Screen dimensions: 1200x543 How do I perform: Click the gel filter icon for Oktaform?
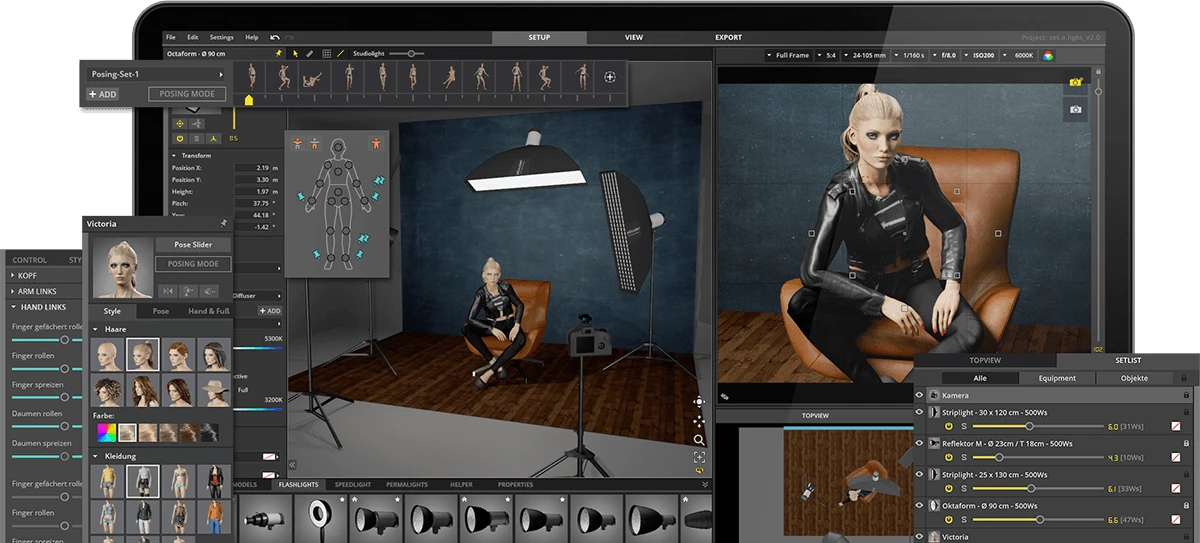point(1176,521)
